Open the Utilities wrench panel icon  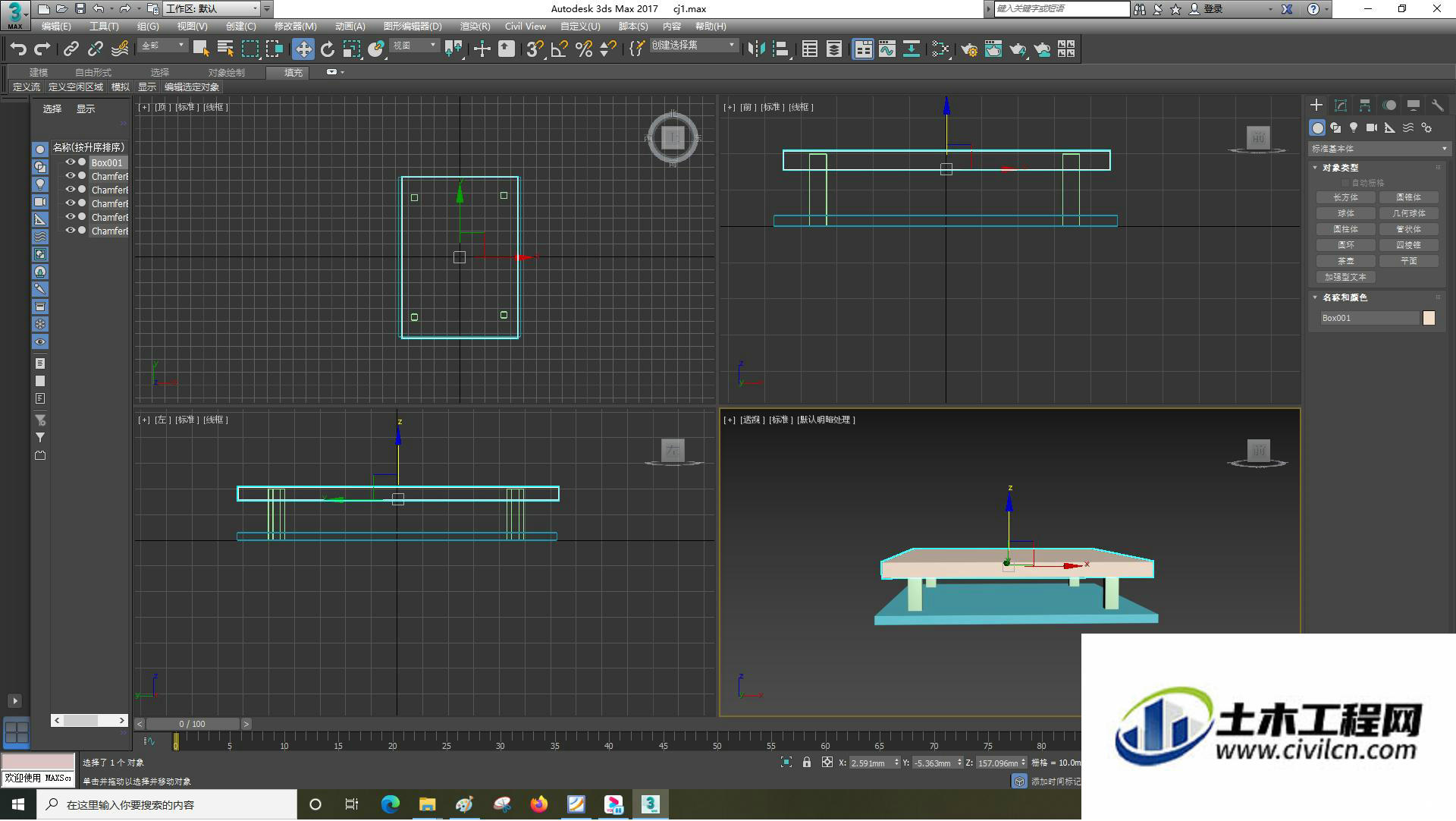coord(1438,105)
